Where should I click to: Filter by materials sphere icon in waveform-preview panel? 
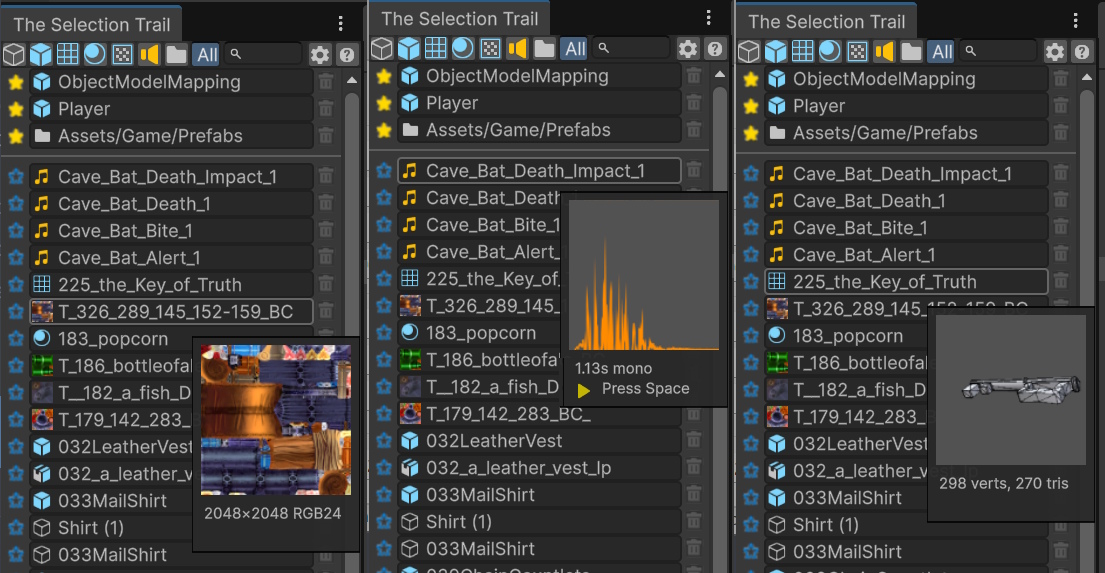click(x=462, y=49)
